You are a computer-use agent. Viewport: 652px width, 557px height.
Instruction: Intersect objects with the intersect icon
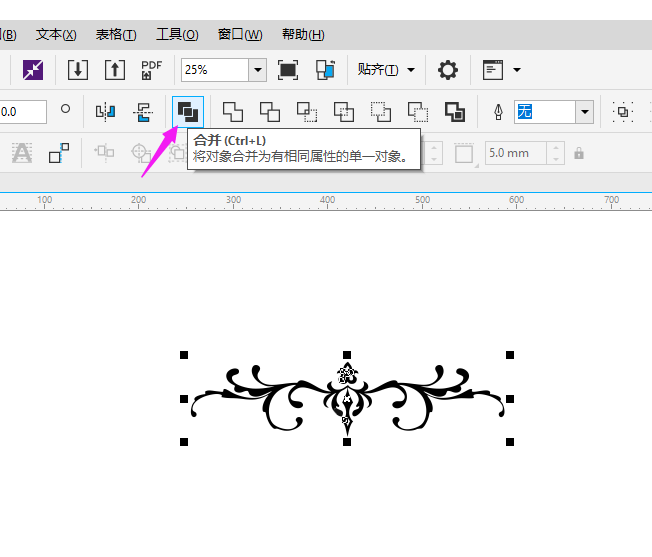307,111
